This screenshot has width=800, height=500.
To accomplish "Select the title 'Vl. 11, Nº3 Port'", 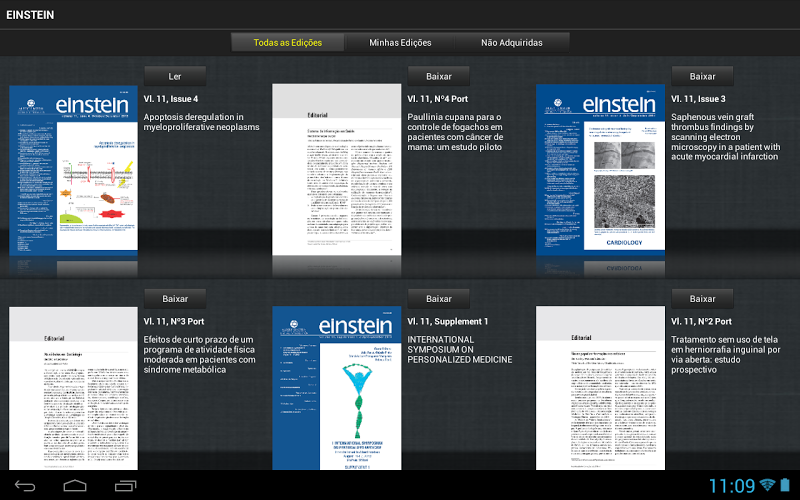I will [x=174, y=321].
